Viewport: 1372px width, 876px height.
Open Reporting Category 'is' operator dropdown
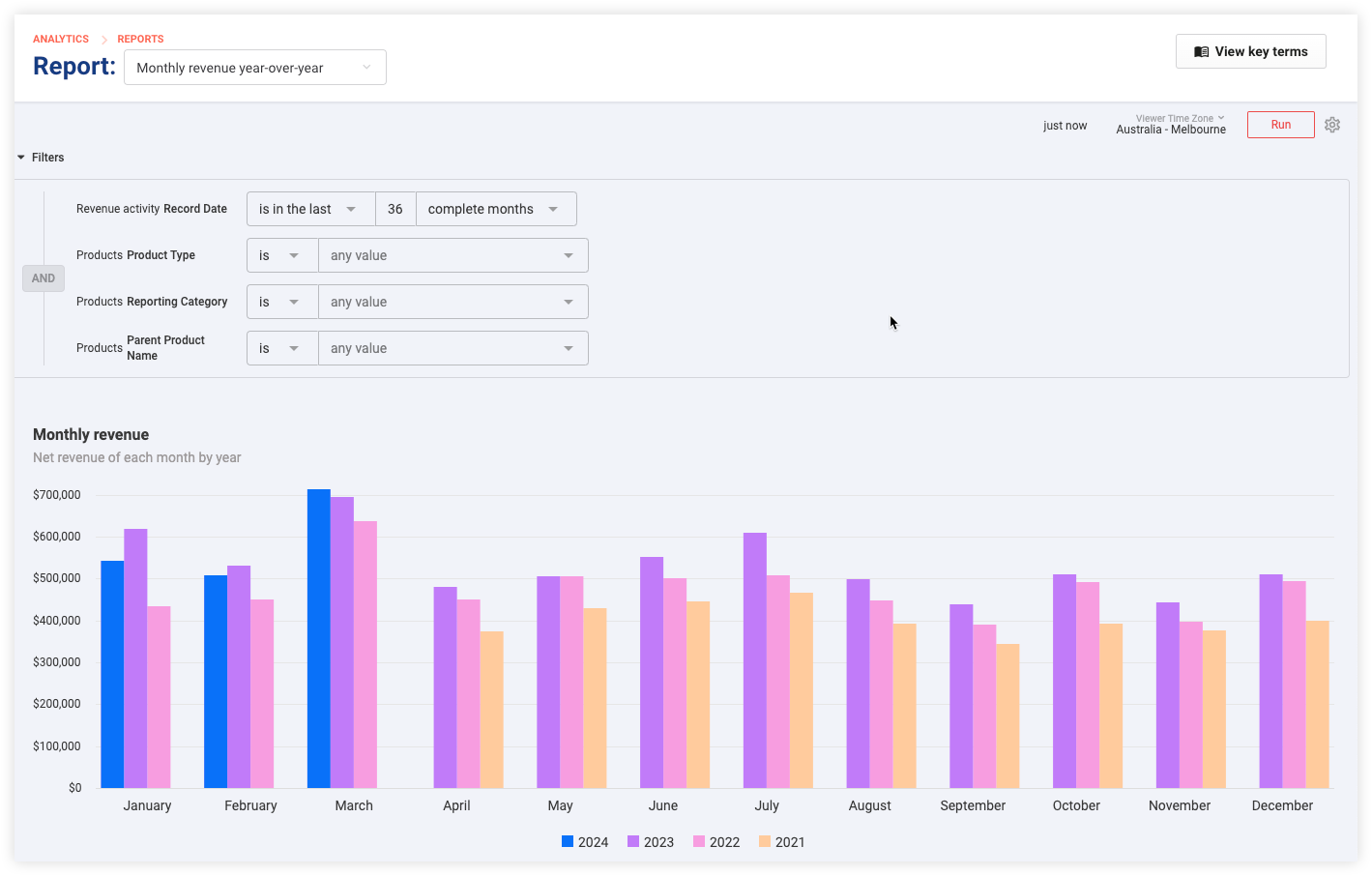point(281,302)
